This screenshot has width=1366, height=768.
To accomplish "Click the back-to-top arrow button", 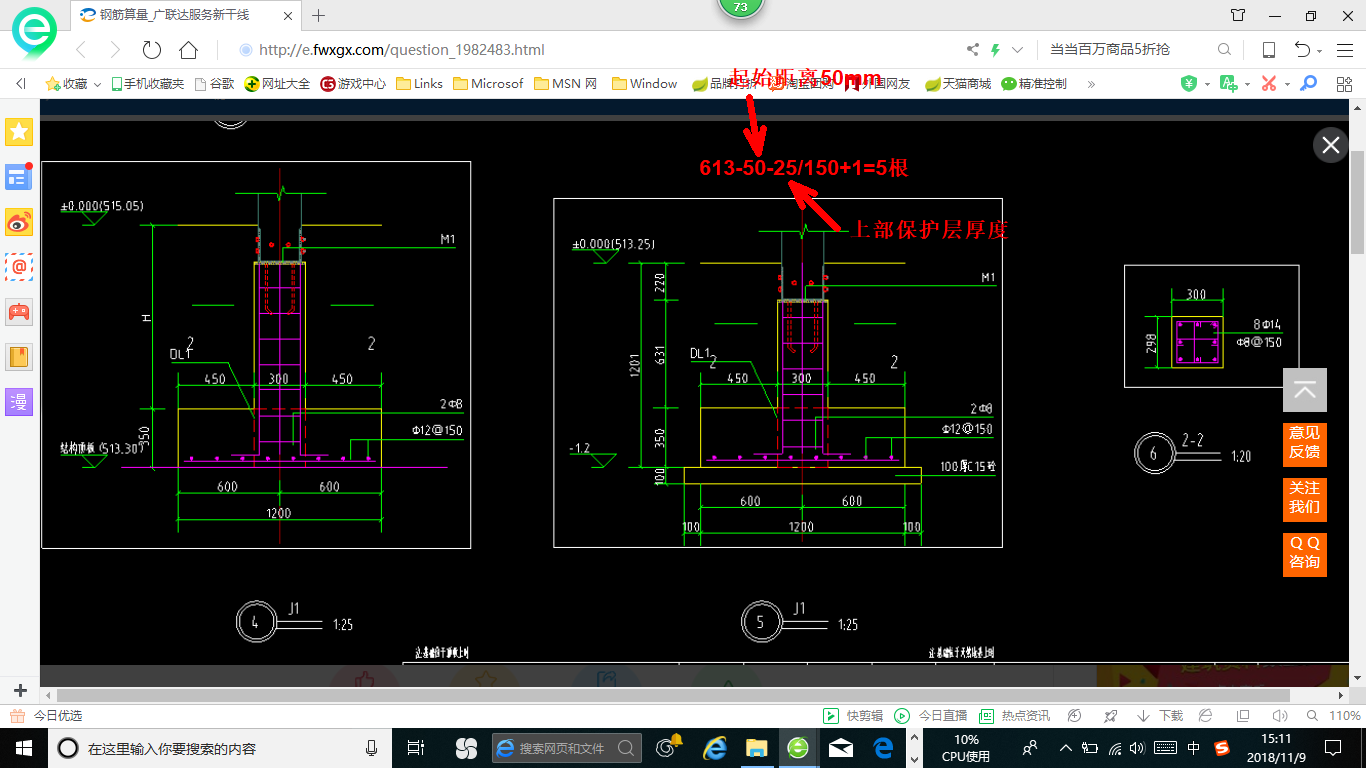I will click(x=1305, y=390).
